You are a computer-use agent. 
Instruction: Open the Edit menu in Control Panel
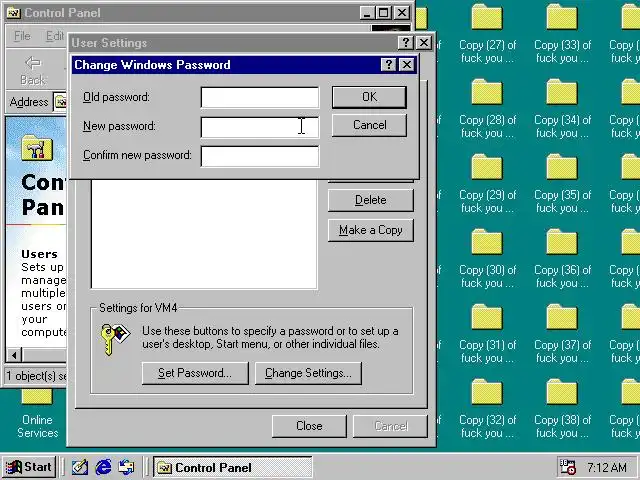click(x=54, y=36)
